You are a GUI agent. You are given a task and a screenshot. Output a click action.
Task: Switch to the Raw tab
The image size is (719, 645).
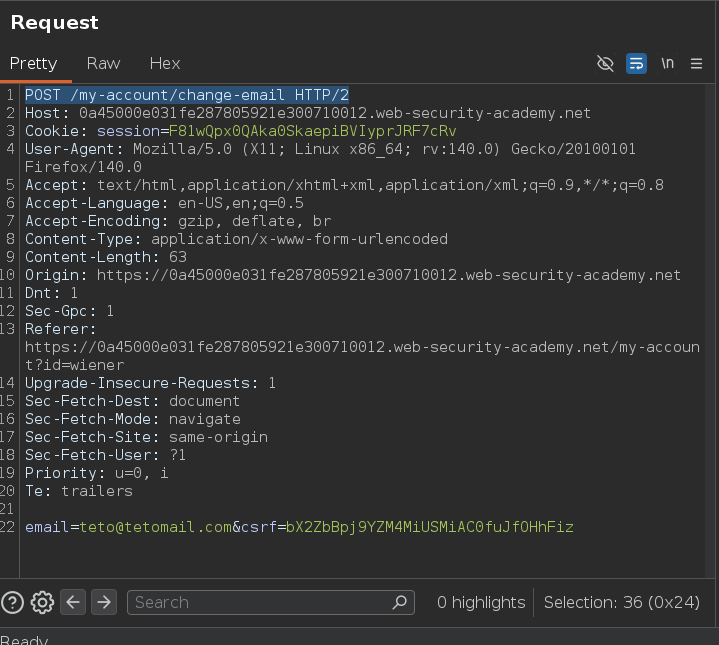tap(103, 63)
